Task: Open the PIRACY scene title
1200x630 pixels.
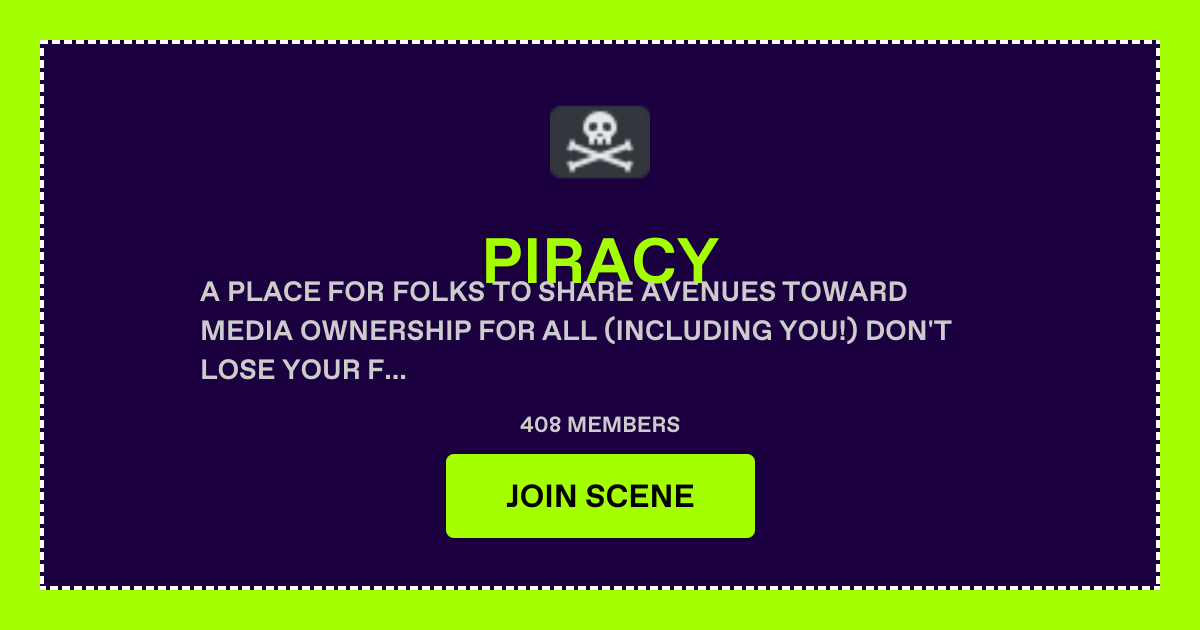Action: click(x=600, y=261)
